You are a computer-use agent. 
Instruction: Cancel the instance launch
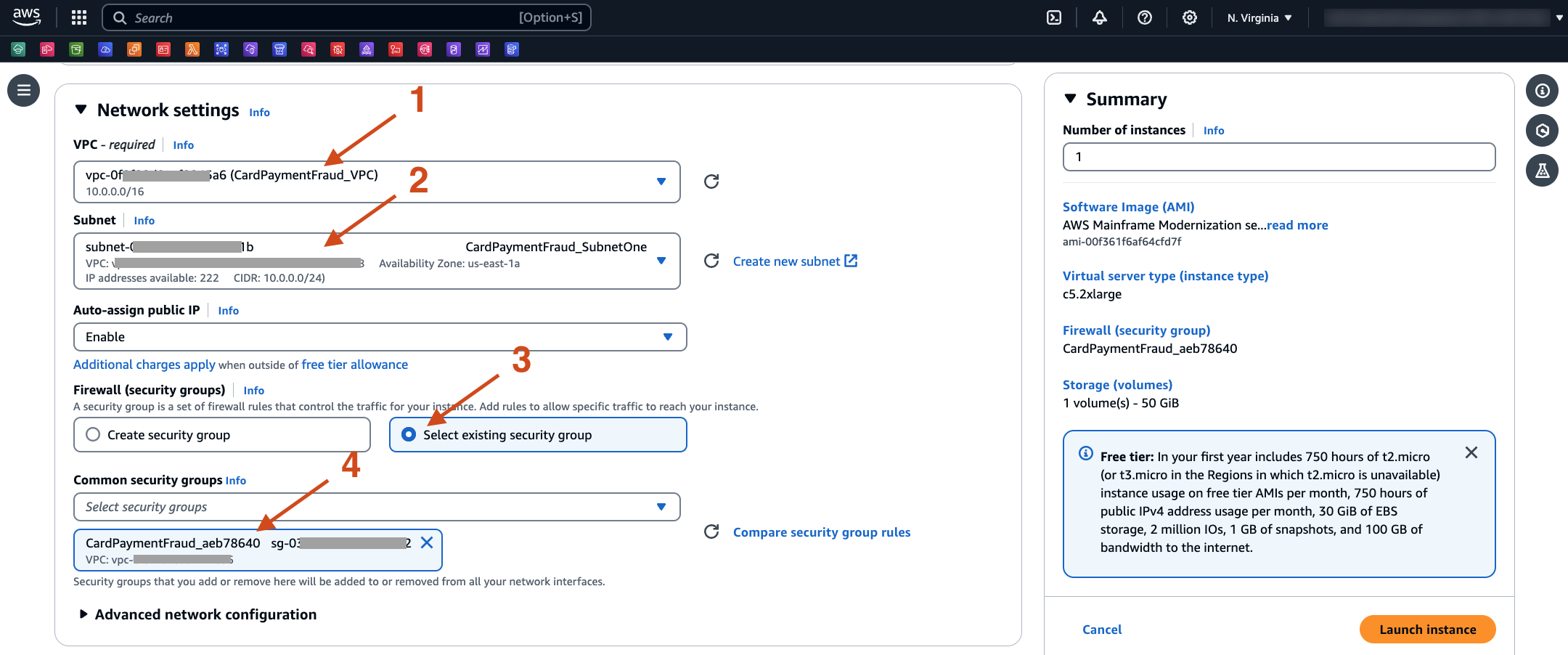pos(1102,630)
